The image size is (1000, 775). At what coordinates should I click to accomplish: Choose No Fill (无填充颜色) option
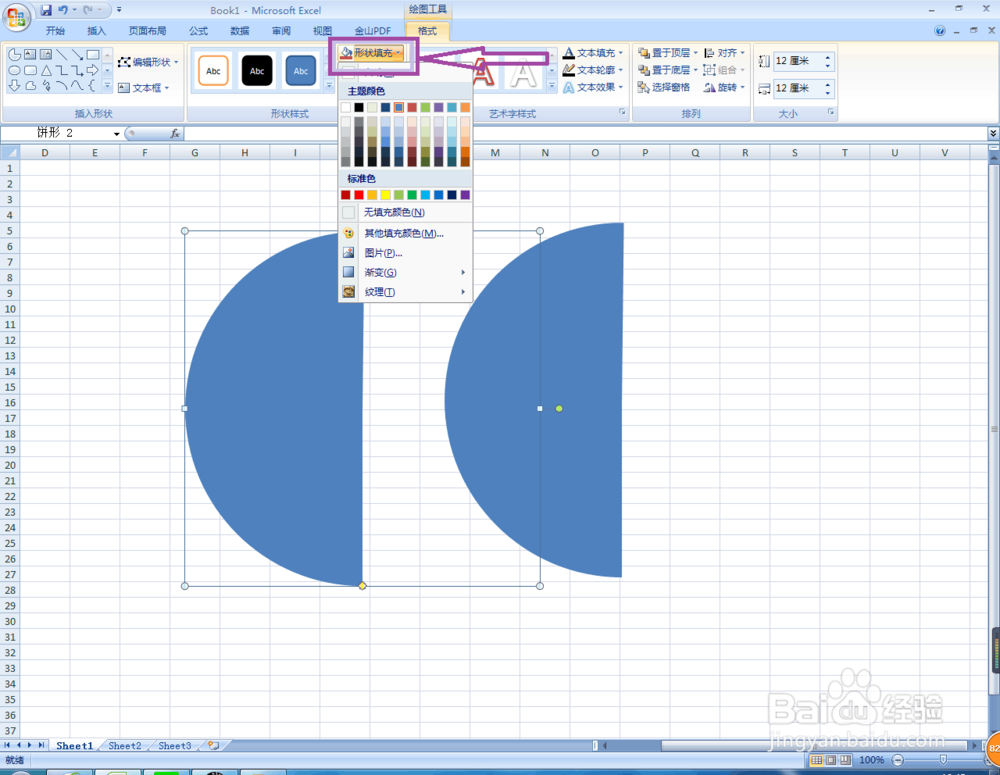click(x=405, y=212)
